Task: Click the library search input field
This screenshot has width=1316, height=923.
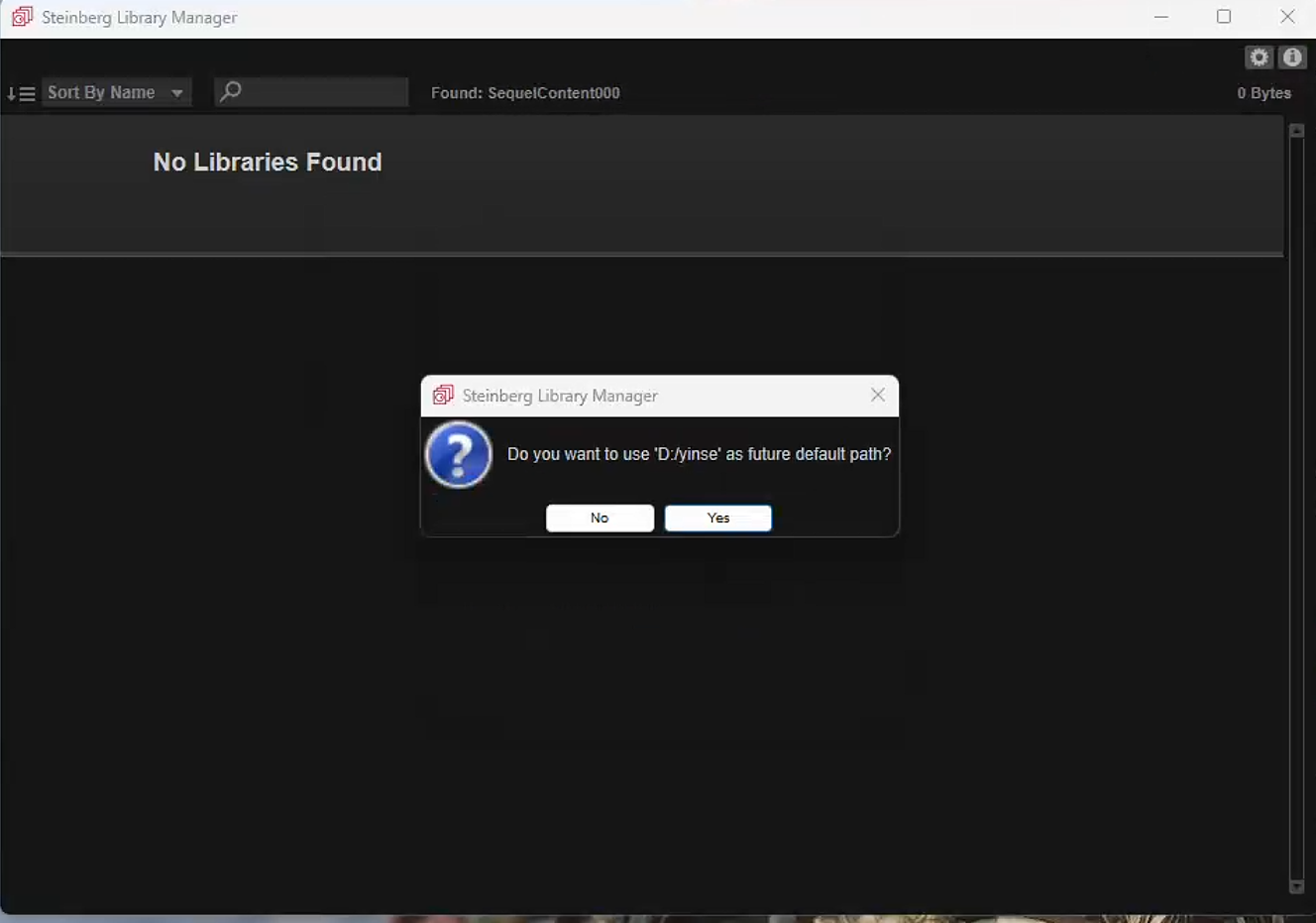Action: 311,92
